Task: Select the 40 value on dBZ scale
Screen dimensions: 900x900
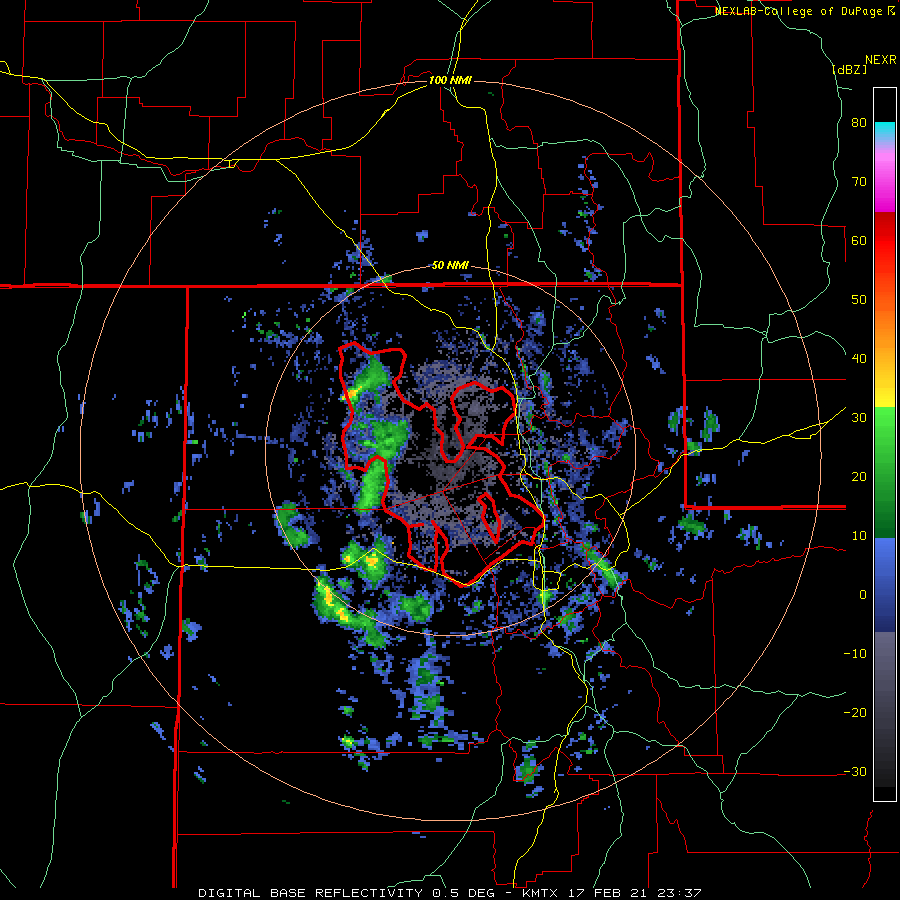Action: (859, 359)
